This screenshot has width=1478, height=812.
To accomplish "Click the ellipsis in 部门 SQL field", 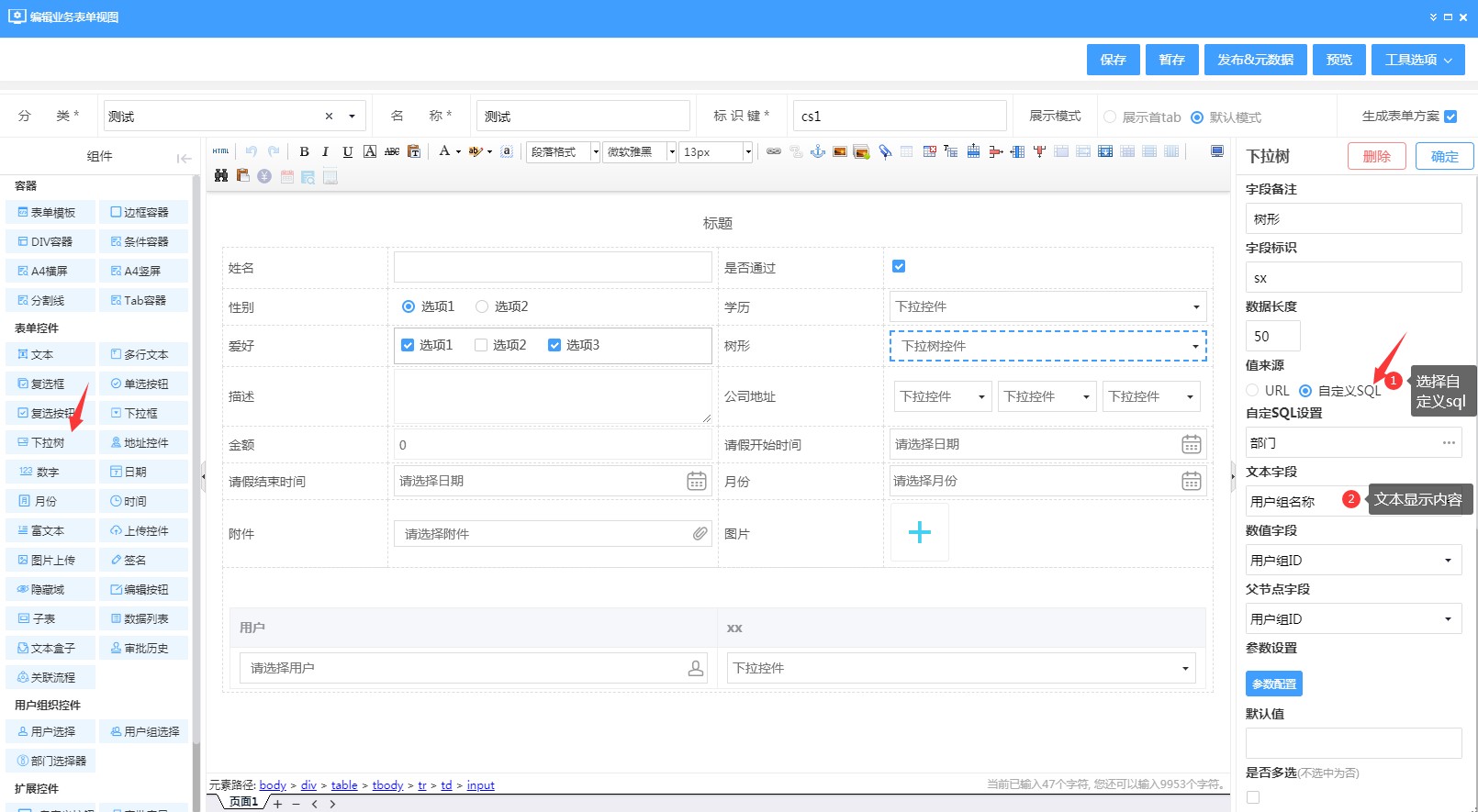I will 1449,442.
